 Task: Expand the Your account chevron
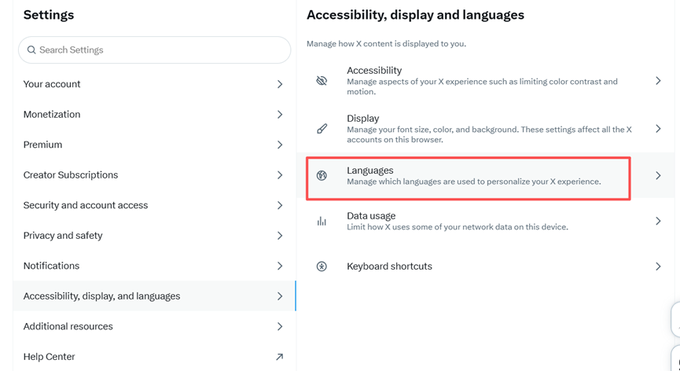(x=280, y=84)
